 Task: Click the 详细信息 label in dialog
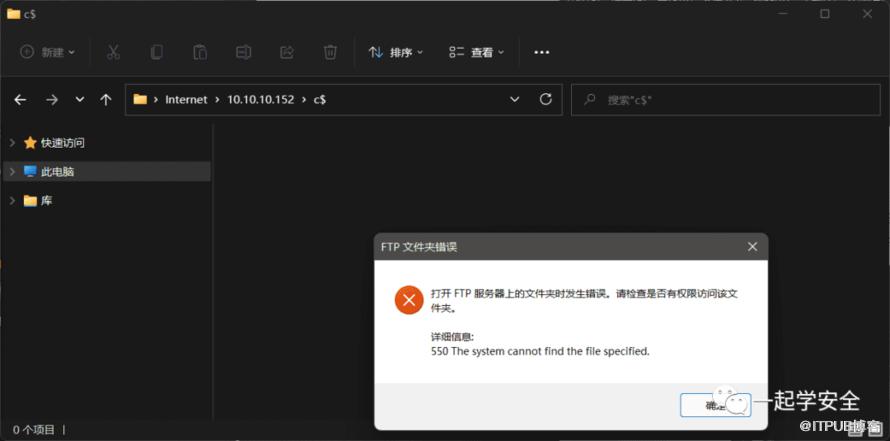pos(452,337)
